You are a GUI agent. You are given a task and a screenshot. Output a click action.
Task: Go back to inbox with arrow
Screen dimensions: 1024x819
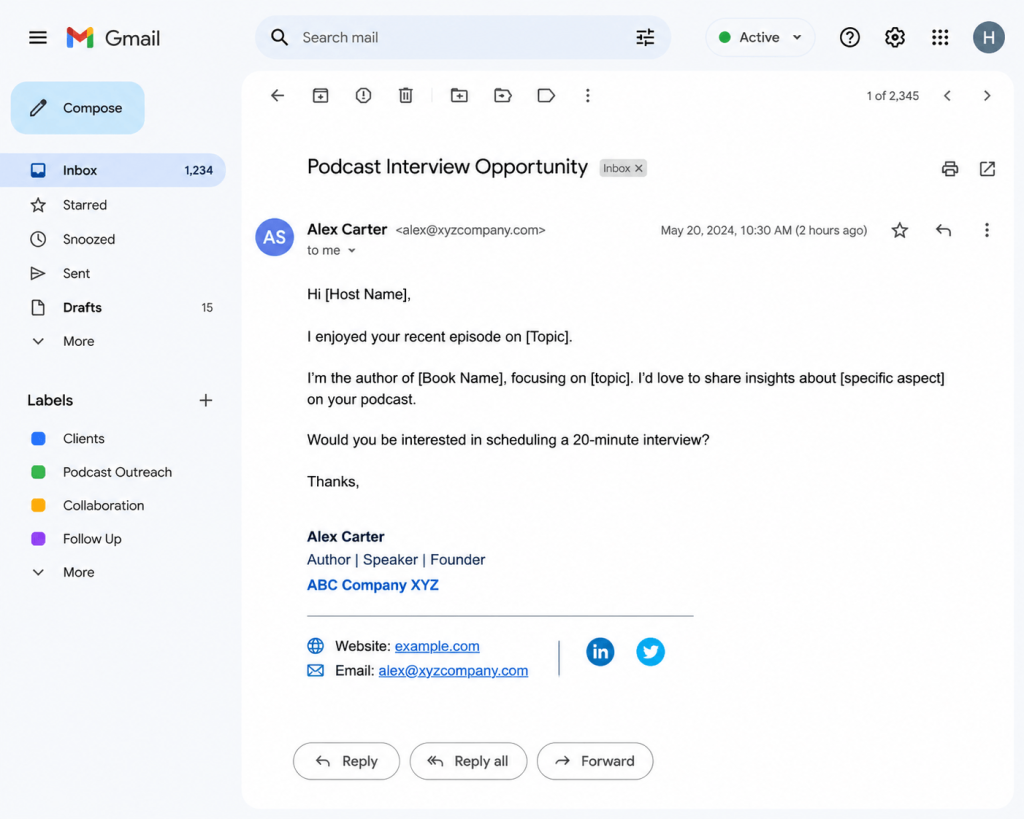pos(278,95)
